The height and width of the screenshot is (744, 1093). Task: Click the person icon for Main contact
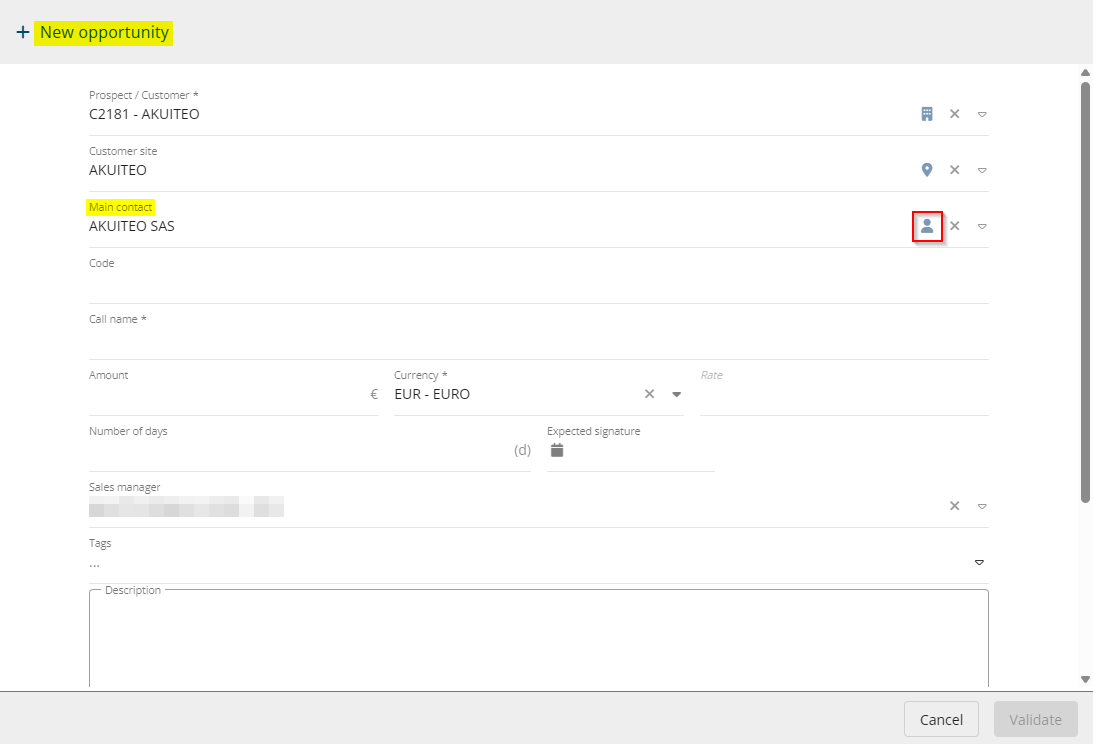pos(927,226)
